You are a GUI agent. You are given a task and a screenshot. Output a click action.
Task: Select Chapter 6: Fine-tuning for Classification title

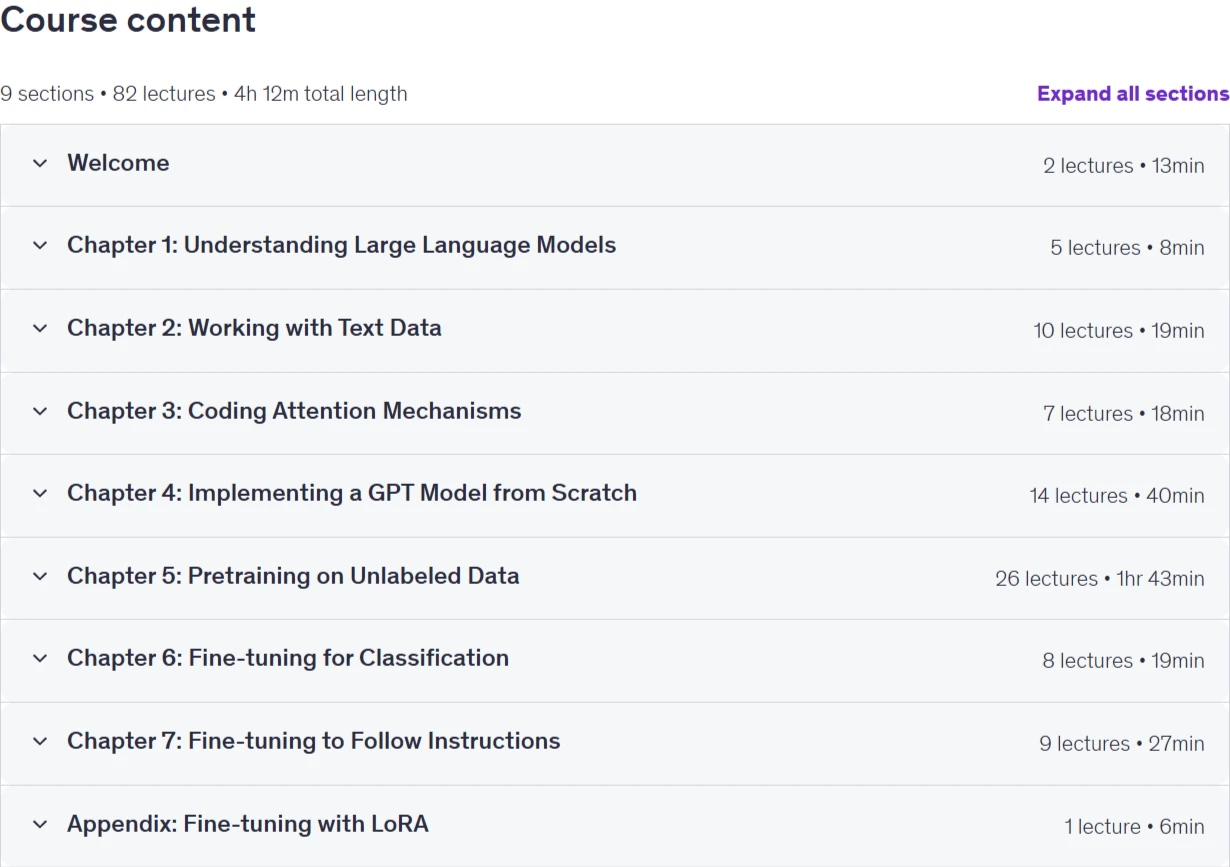(x=288, y=658)
